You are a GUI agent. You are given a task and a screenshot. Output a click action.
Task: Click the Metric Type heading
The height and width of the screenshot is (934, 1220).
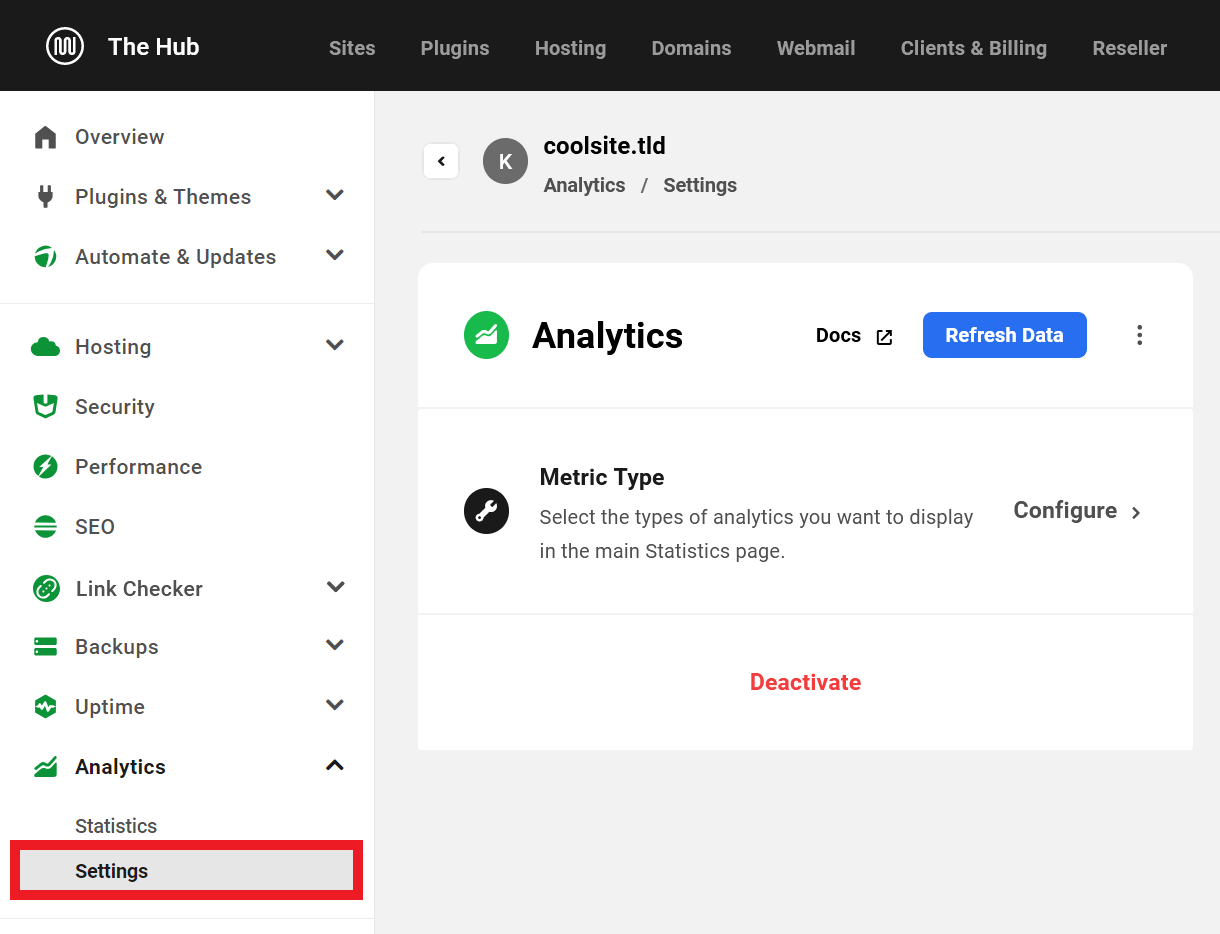602,477
